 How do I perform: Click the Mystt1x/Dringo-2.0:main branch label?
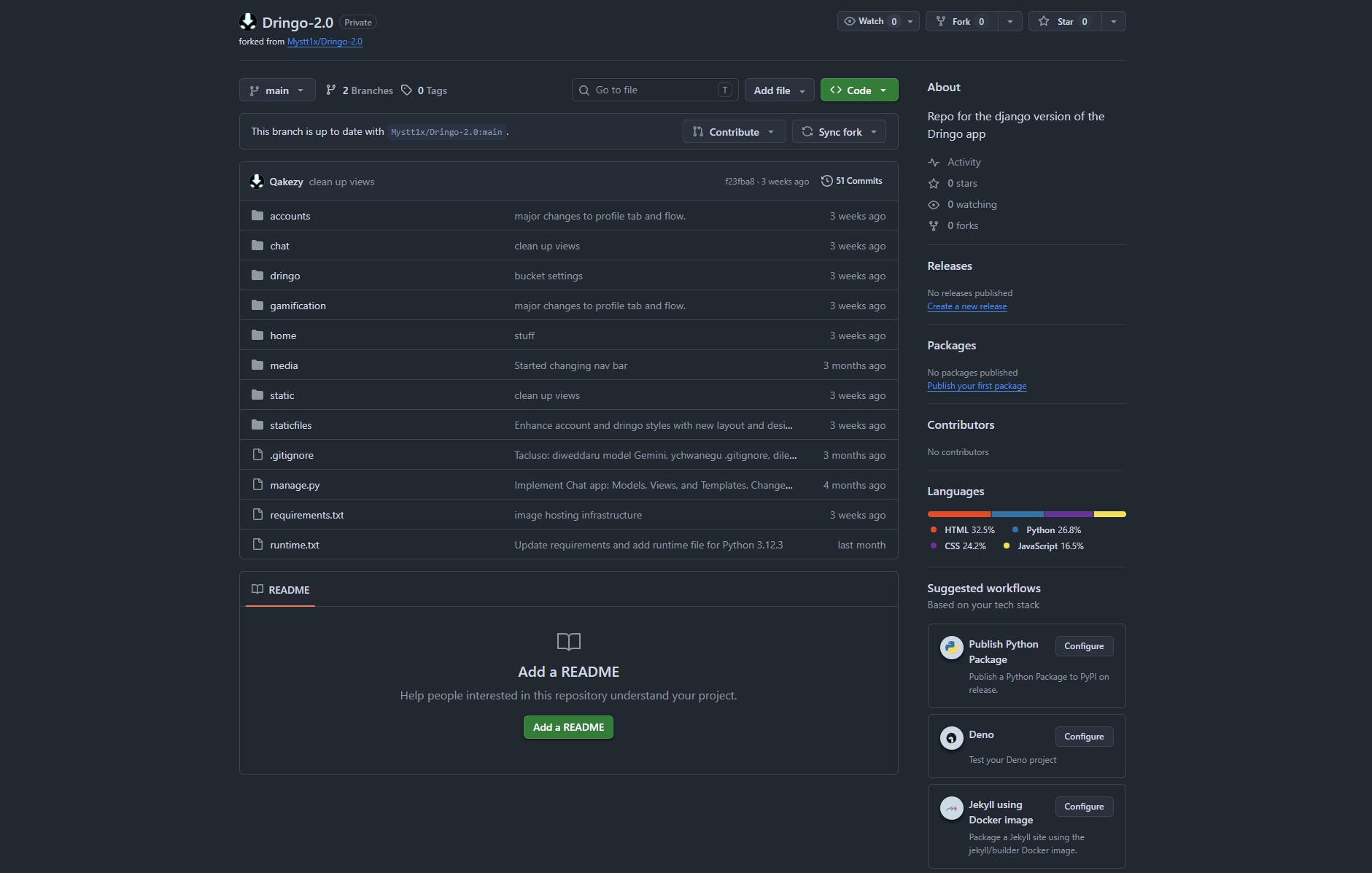pos(446,132)
